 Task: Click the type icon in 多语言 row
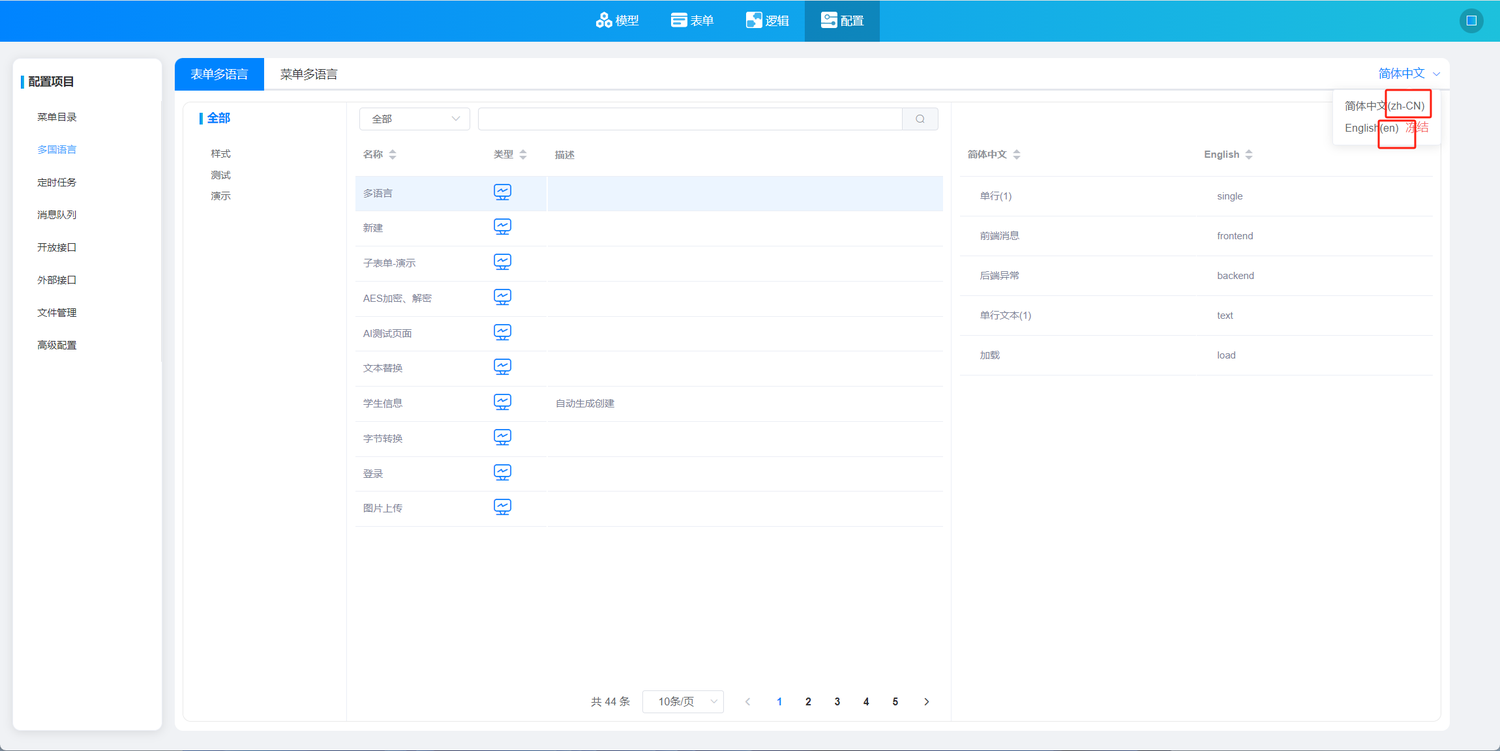point(503,192)
